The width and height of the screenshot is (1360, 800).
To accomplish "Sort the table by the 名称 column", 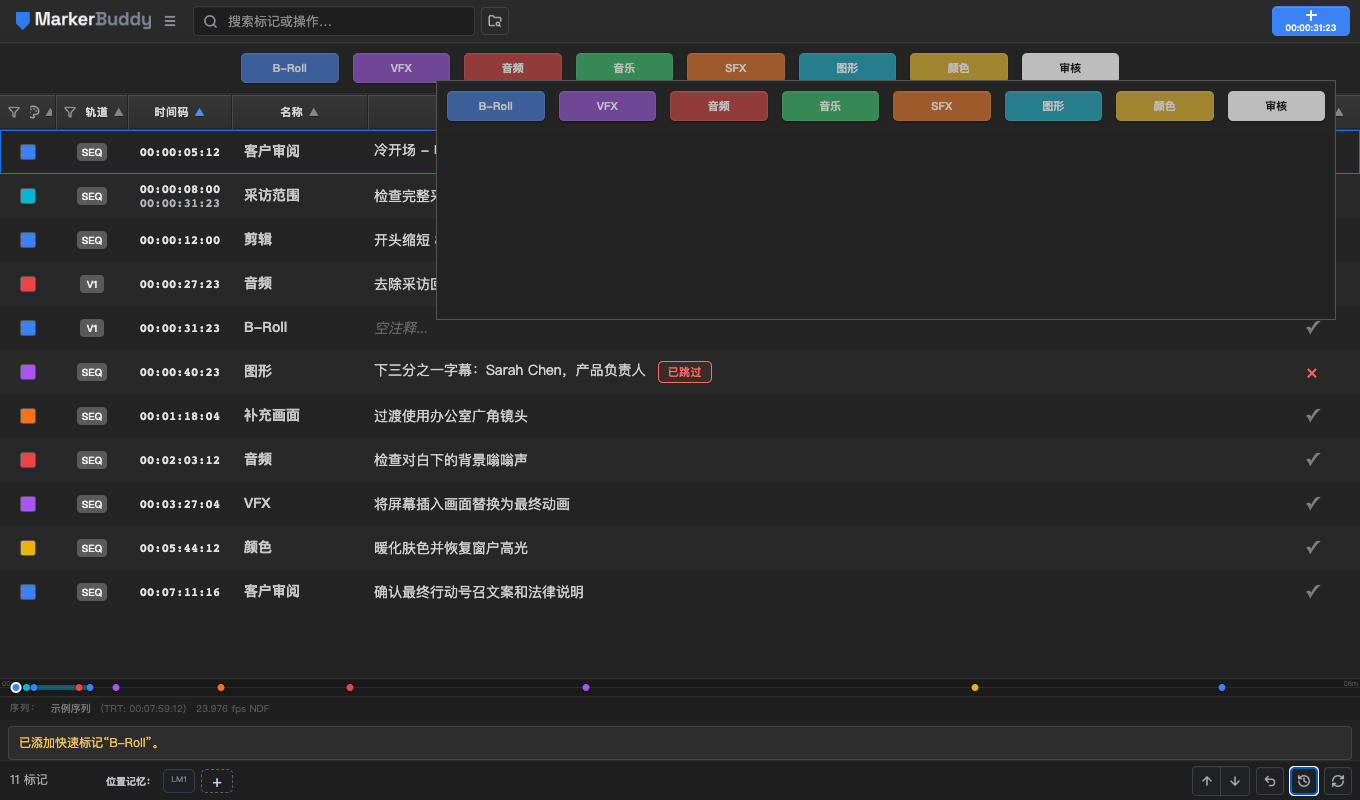I will pos(299,112).
